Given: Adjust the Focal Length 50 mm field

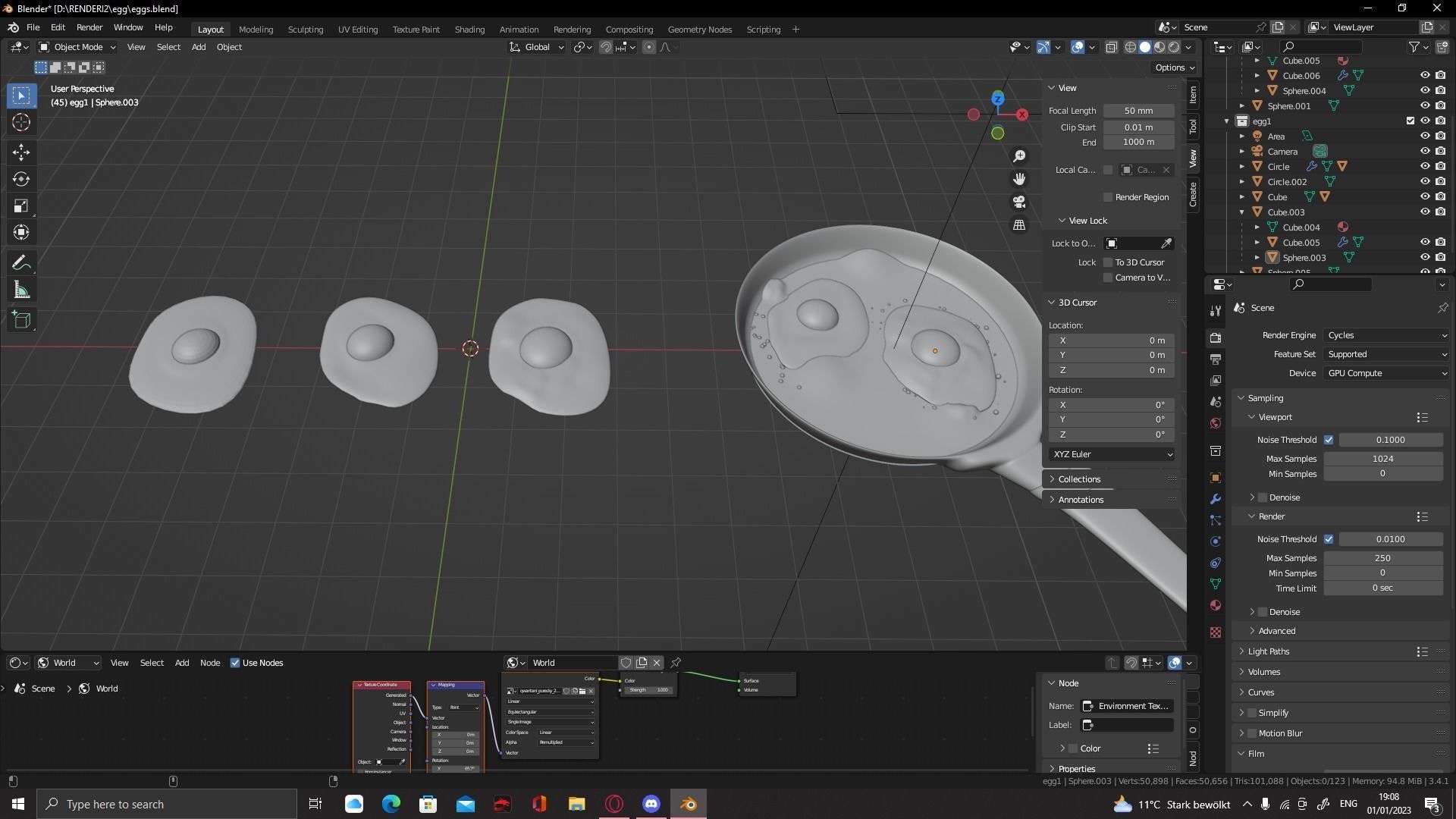Looking at the screenshot, I should 1138,111.
